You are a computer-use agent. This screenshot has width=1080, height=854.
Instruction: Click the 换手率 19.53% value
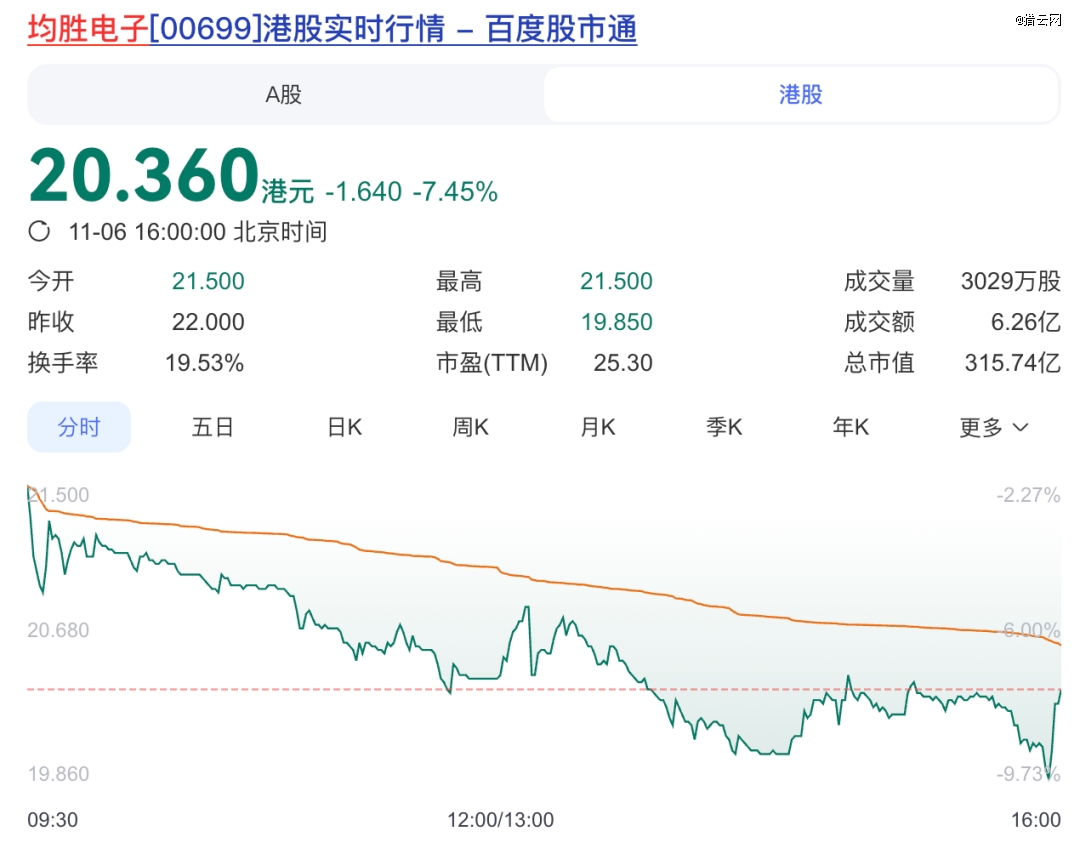(x=204, y=363)
